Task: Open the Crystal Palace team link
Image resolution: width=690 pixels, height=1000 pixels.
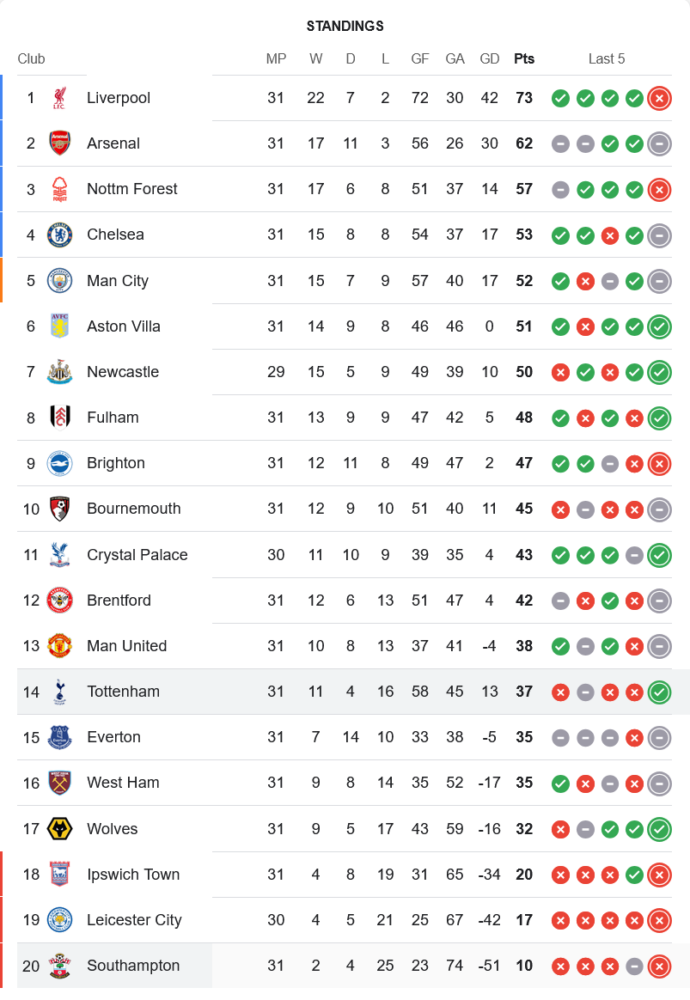Action: (137, 555)
